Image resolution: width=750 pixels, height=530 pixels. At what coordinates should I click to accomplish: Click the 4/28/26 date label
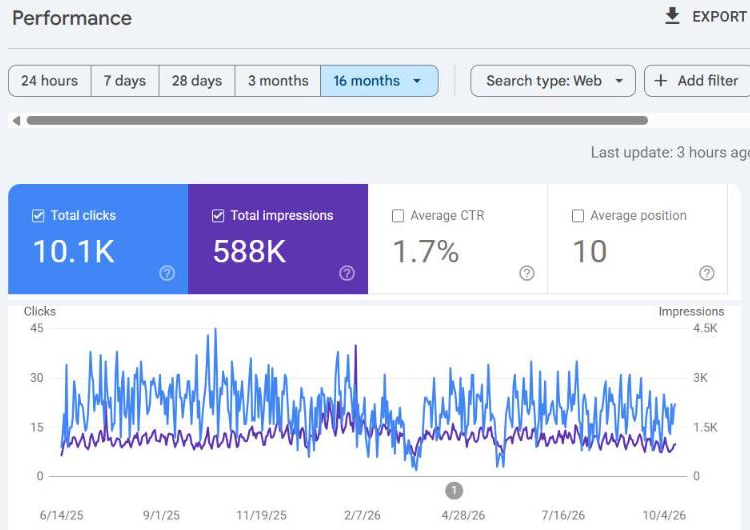[x=463, y=515]
